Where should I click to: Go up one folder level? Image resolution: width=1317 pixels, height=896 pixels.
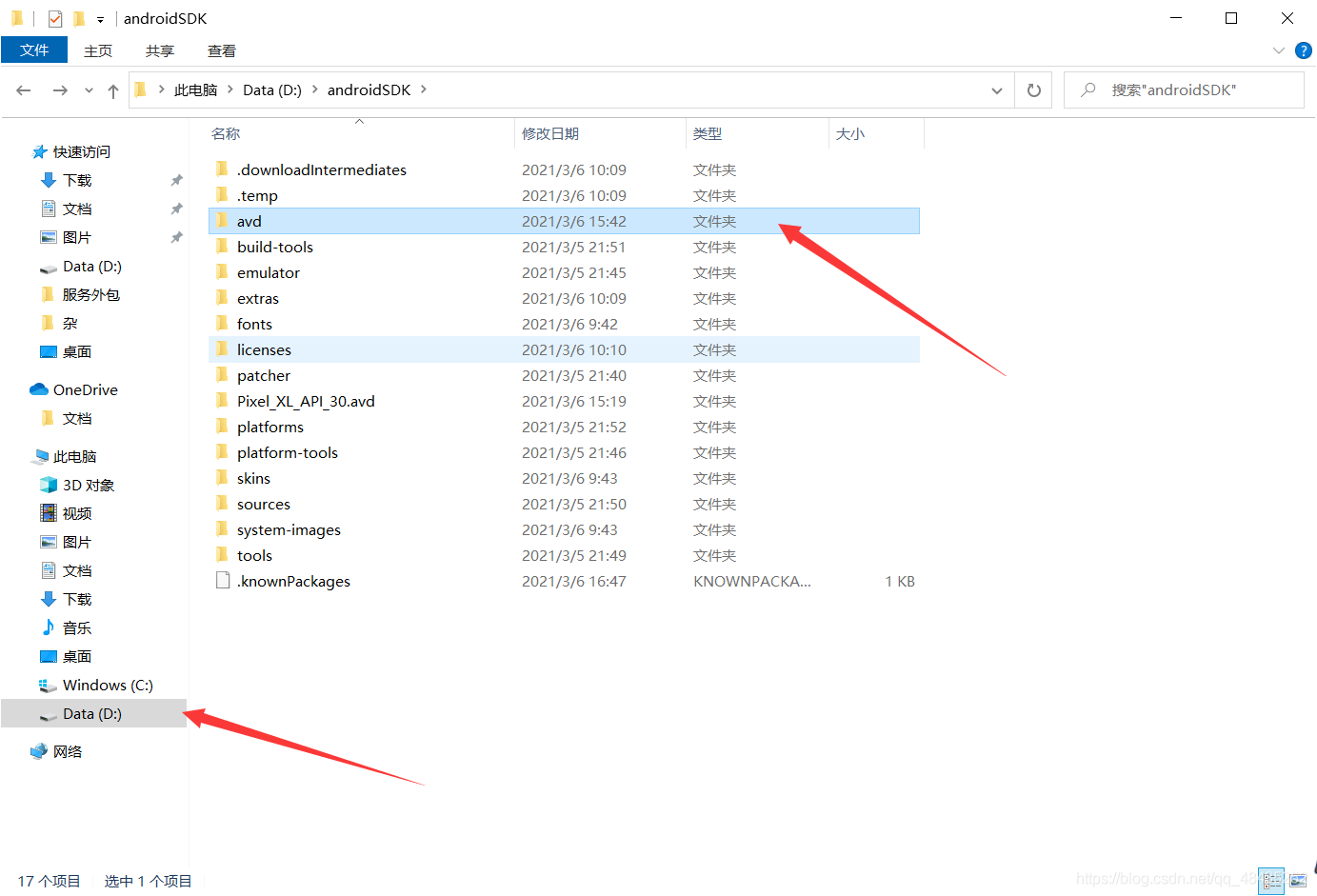coord(113,90)
